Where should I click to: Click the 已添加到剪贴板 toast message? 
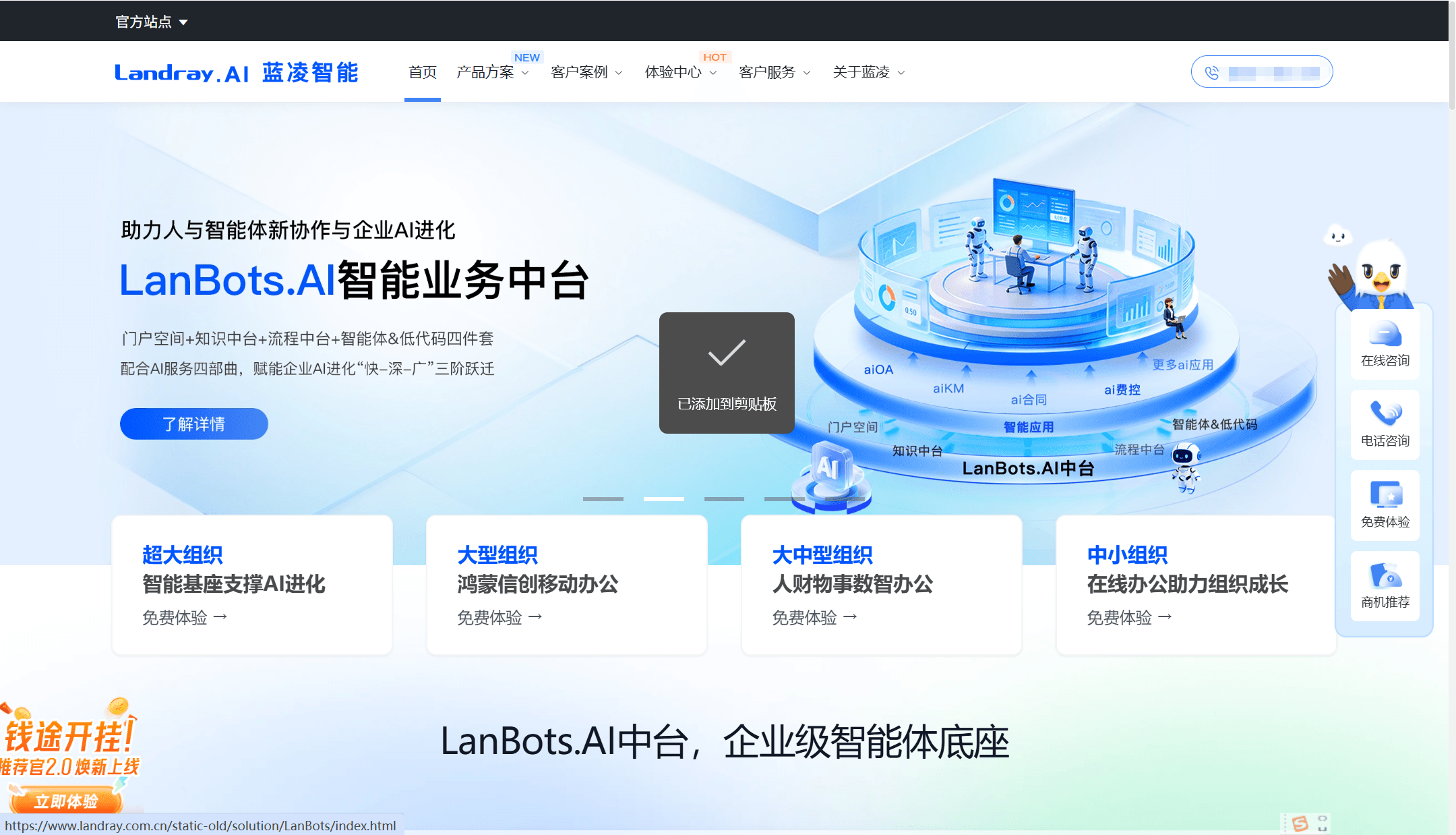(727, 373)
